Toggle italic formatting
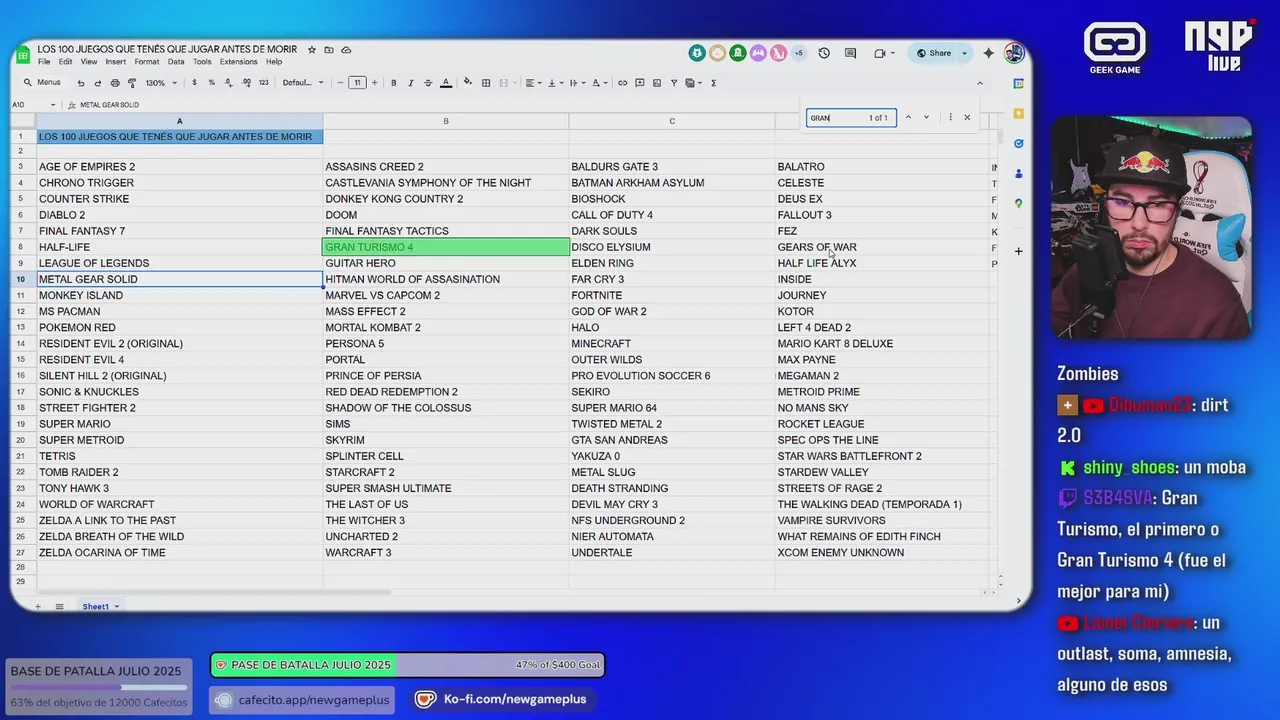Image resolution: width=1280 pixels, height=720 pixels. click(x=410, y=83)
